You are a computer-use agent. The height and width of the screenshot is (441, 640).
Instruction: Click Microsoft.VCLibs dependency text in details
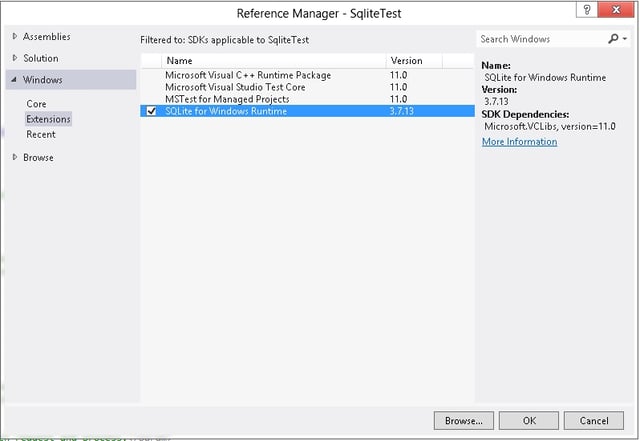(550, 127)
